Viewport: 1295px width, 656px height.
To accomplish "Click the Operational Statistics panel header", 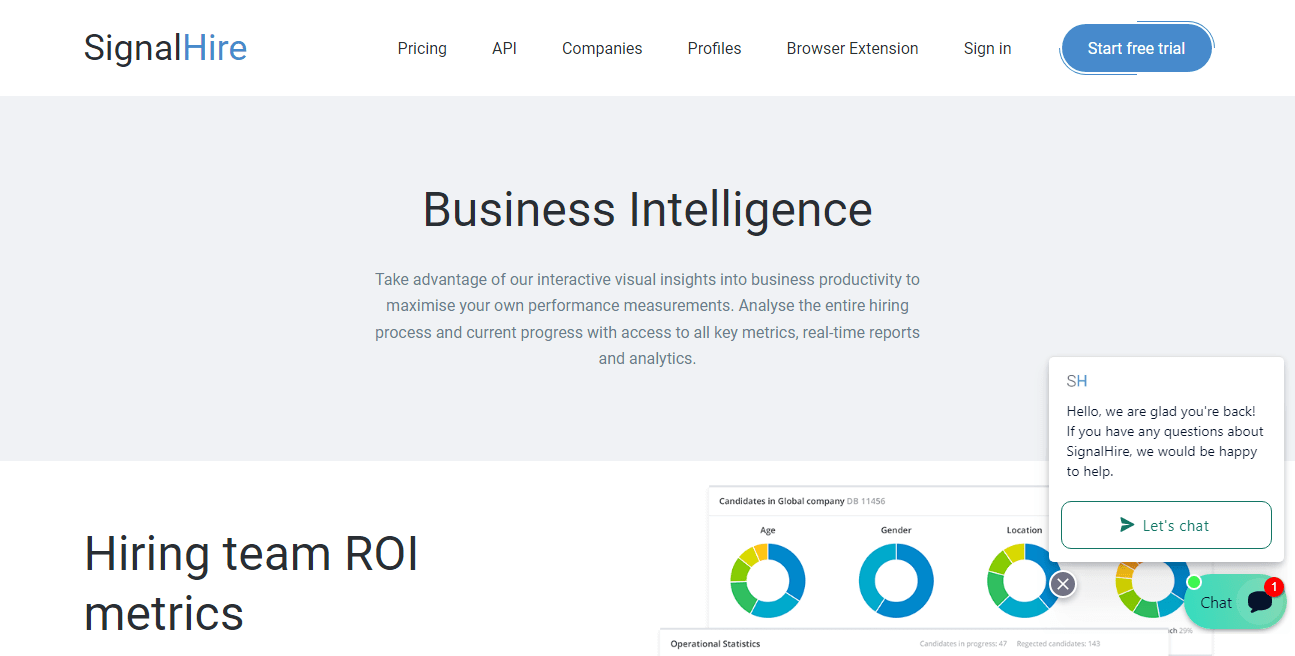I will point(715,644).
